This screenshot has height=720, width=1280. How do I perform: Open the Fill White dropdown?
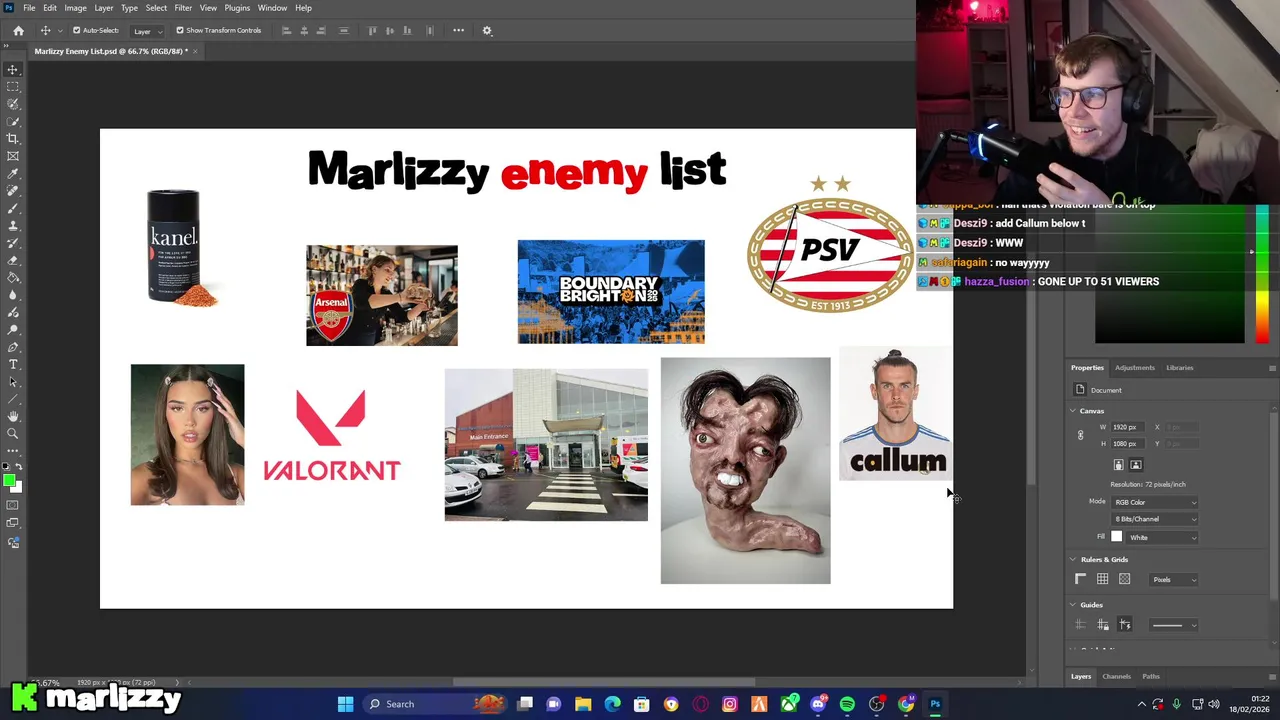pyautogui.click(x=1162, y=537)
